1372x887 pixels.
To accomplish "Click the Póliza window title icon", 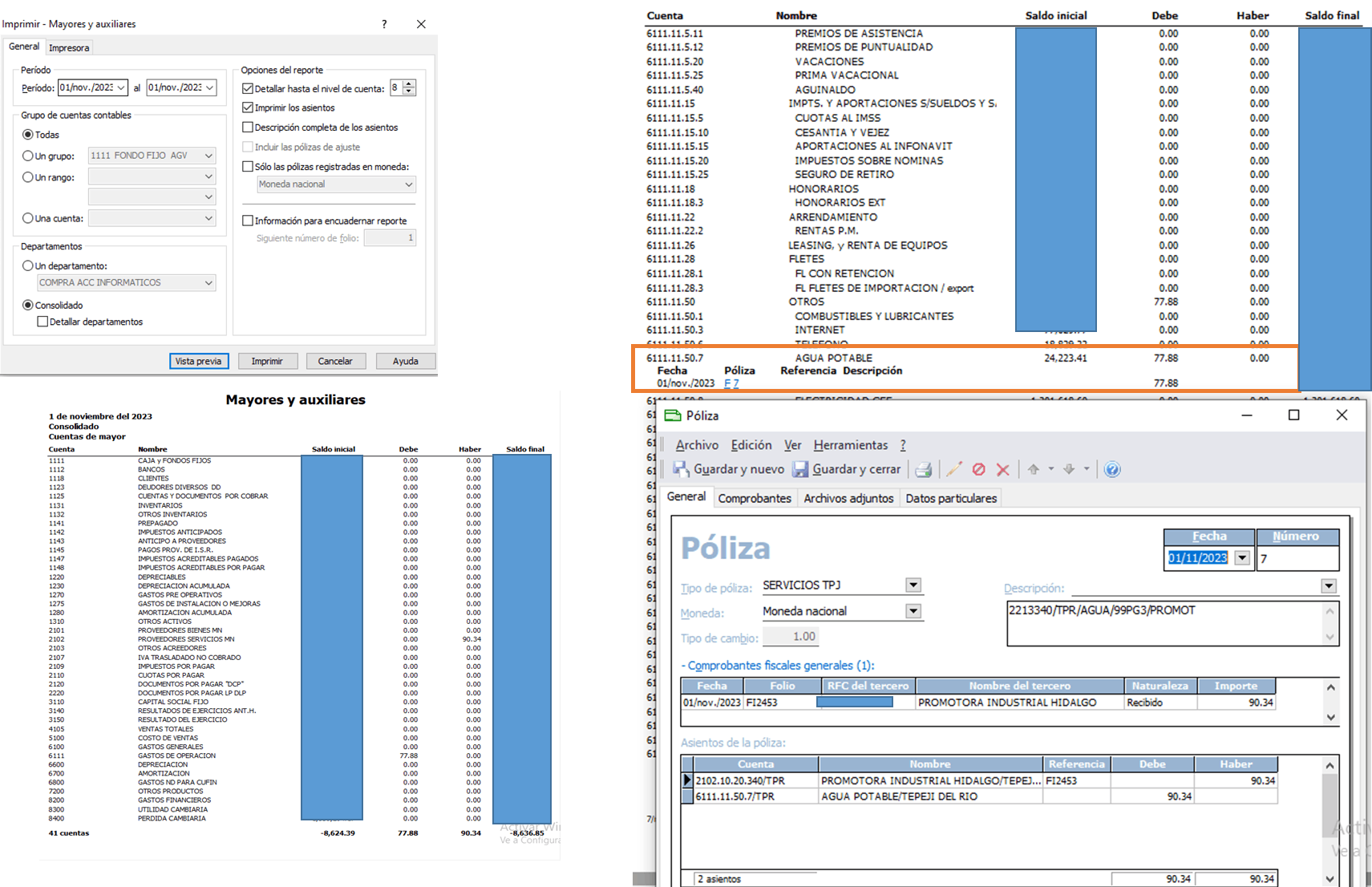I will pyautogui.click(x=672, y=415).
